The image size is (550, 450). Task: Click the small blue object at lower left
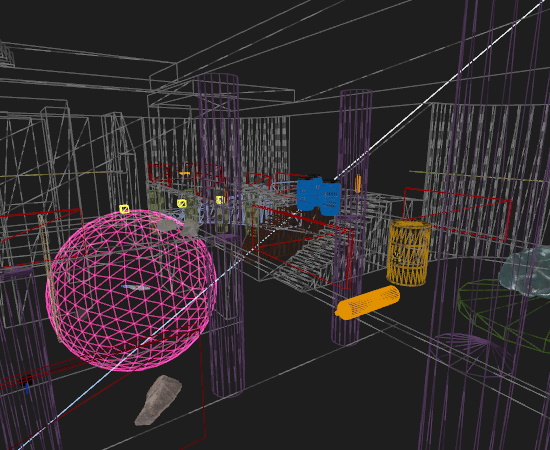coord(27,388)
